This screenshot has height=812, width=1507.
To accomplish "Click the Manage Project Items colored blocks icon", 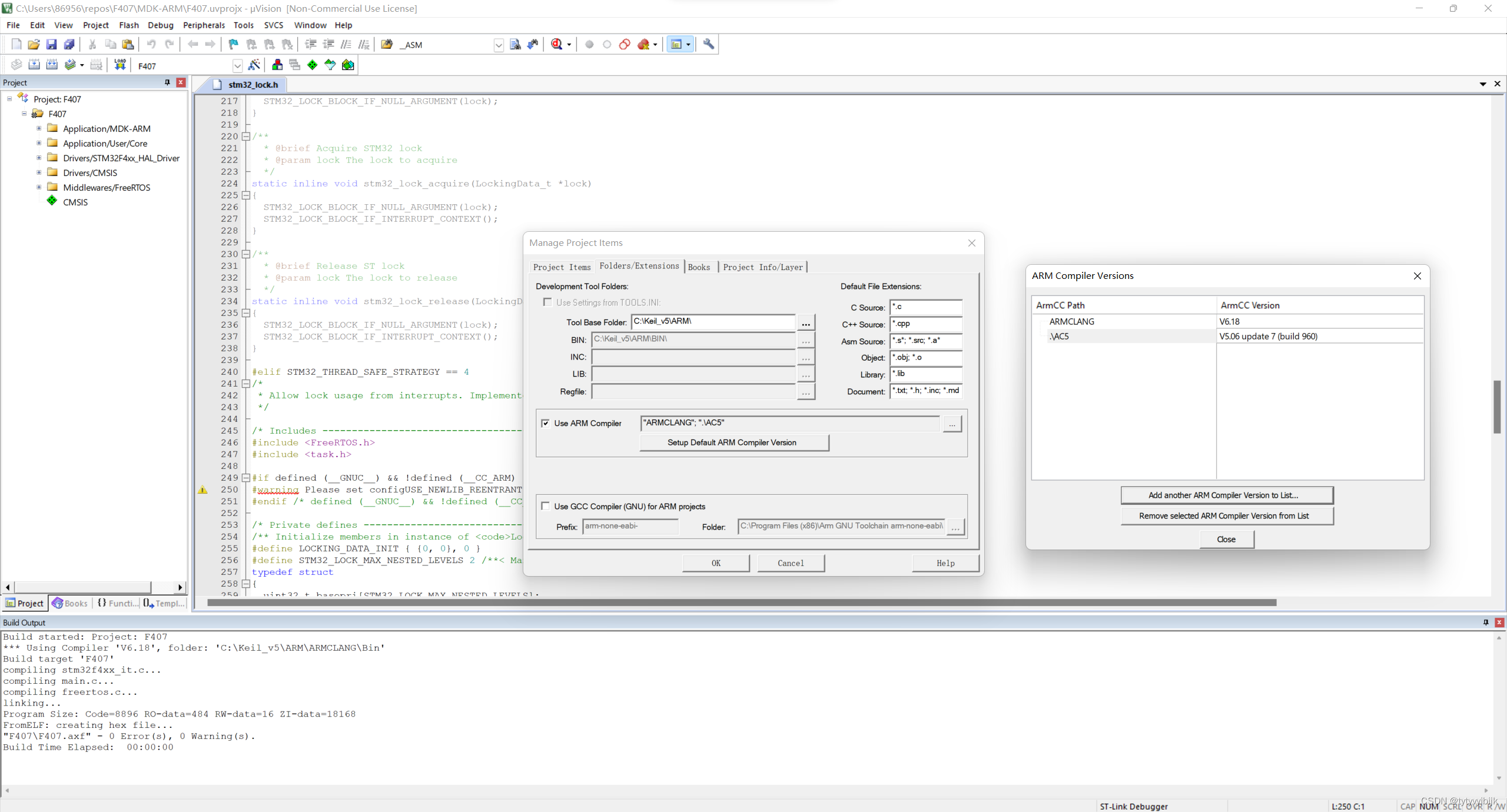I will [277, 65].
